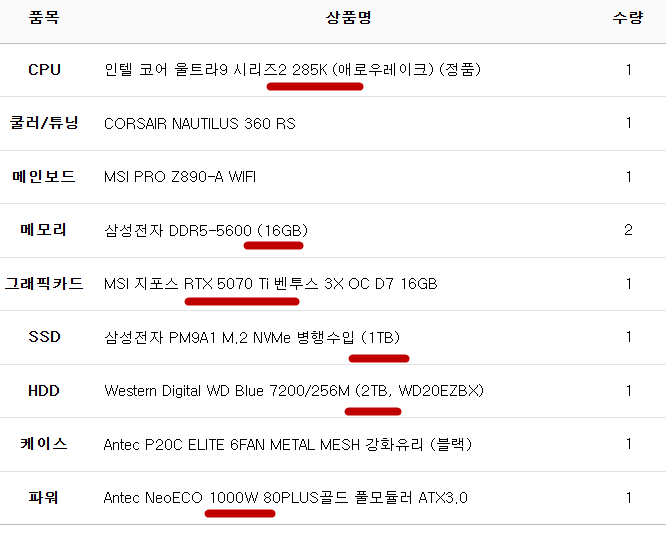This screenshot has width=666, height=538.
Task: Open the 삼성전자 PM9A1 M.2 NVMe product
Action: tap(252, 337)
